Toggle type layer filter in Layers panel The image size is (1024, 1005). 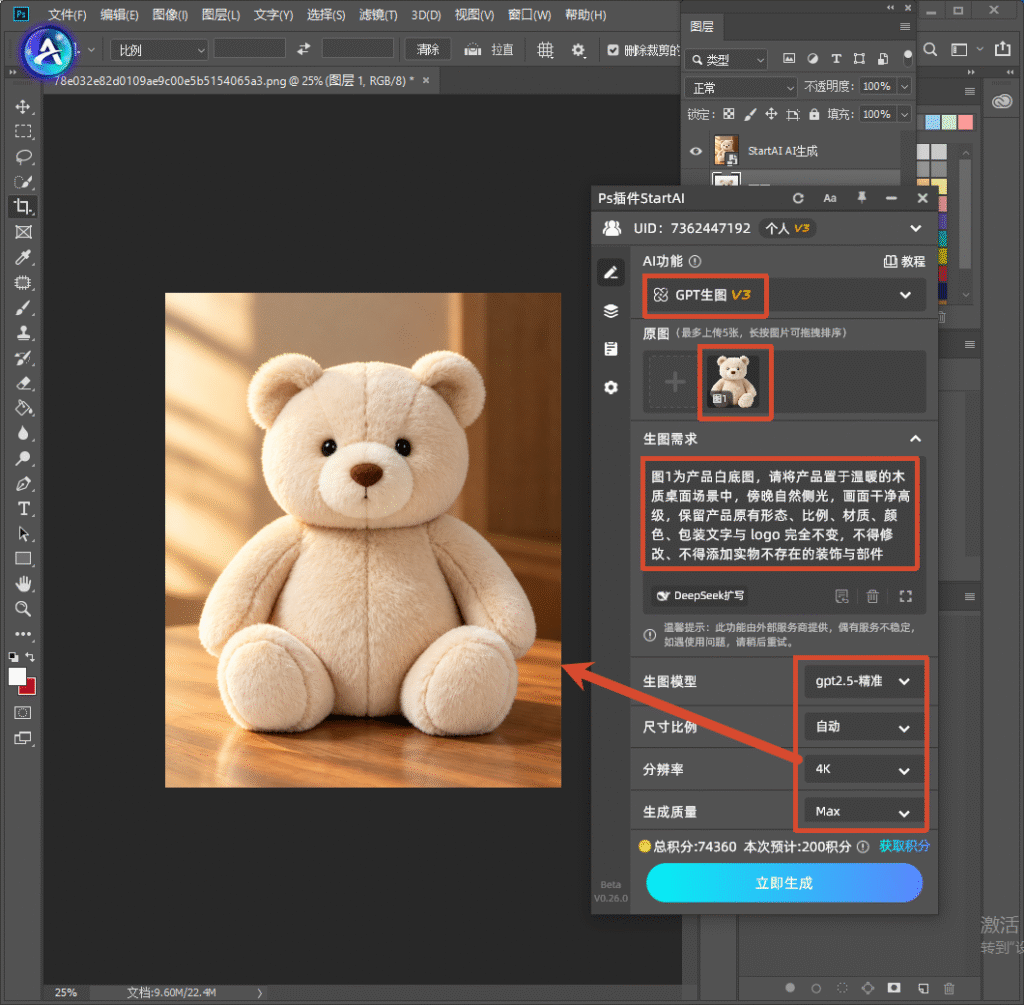(x=836, y=59)
